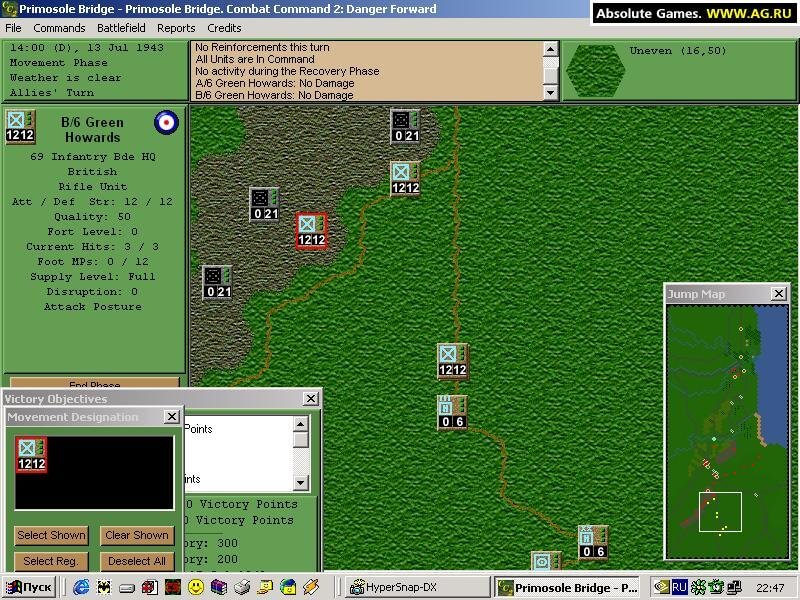Click the message log scrollbar thumb

[550, 75]
